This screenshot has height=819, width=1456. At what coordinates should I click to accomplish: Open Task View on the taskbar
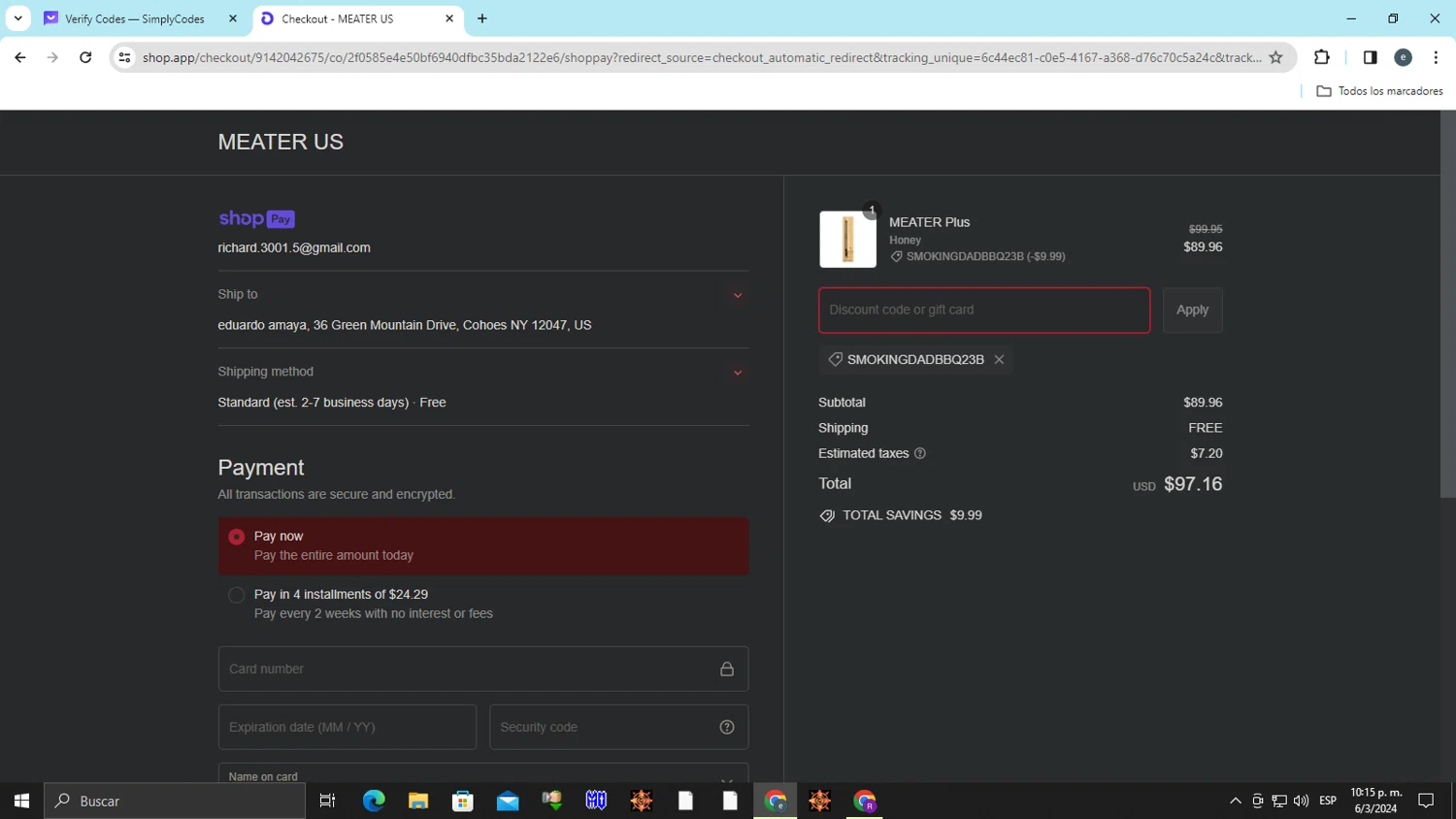(x=327, y=801)
